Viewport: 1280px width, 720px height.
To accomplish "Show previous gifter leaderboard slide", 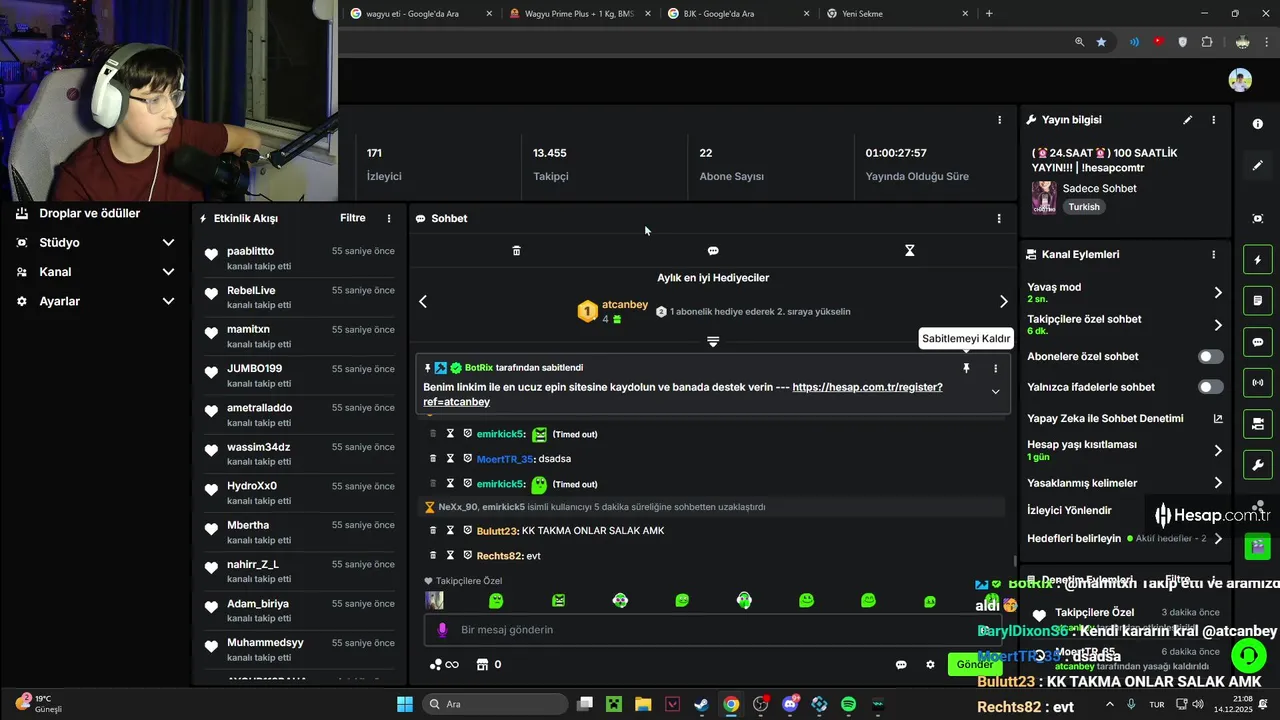I will click(423, 302).
